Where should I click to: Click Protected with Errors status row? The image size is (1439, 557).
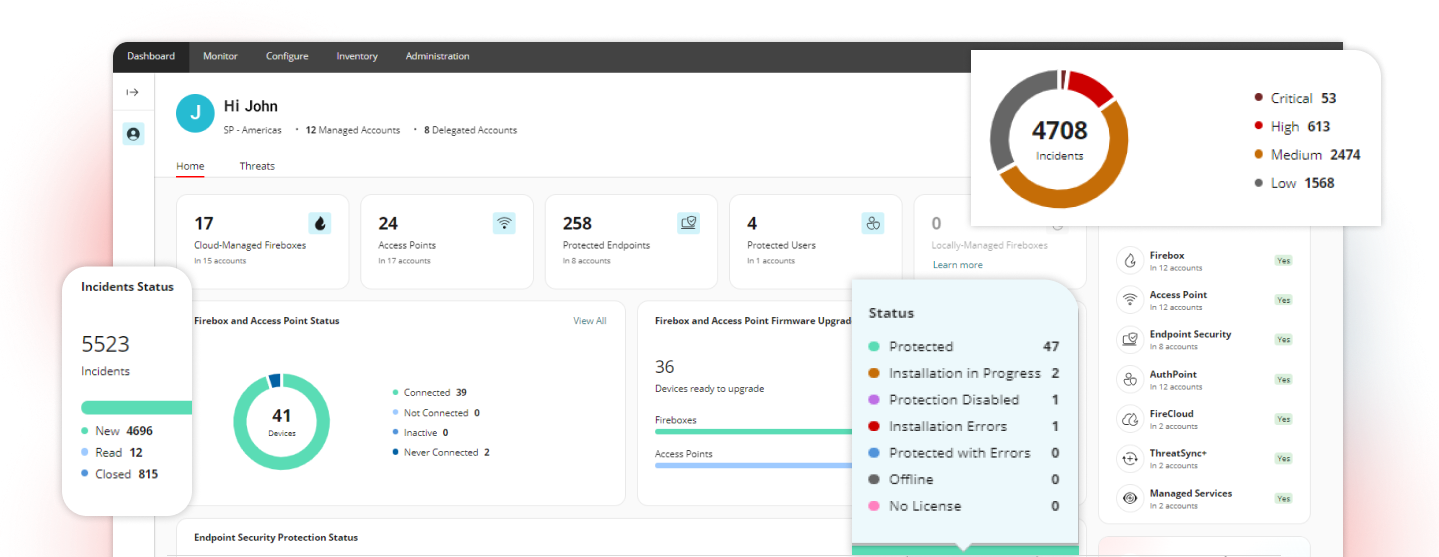(x=964, y=453)
